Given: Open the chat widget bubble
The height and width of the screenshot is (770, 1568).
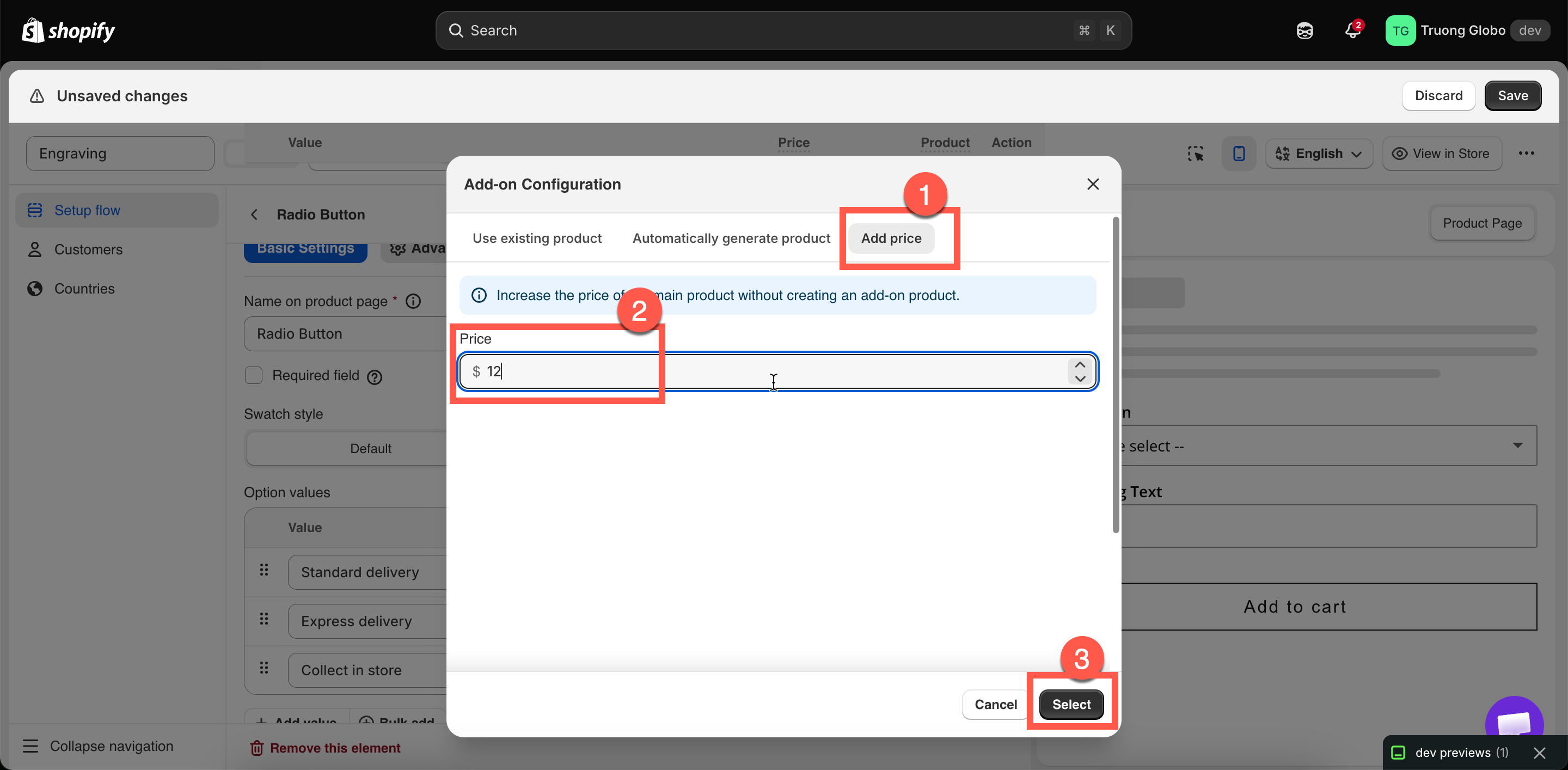Looking at the screenshot, I should click(1514, 719).
